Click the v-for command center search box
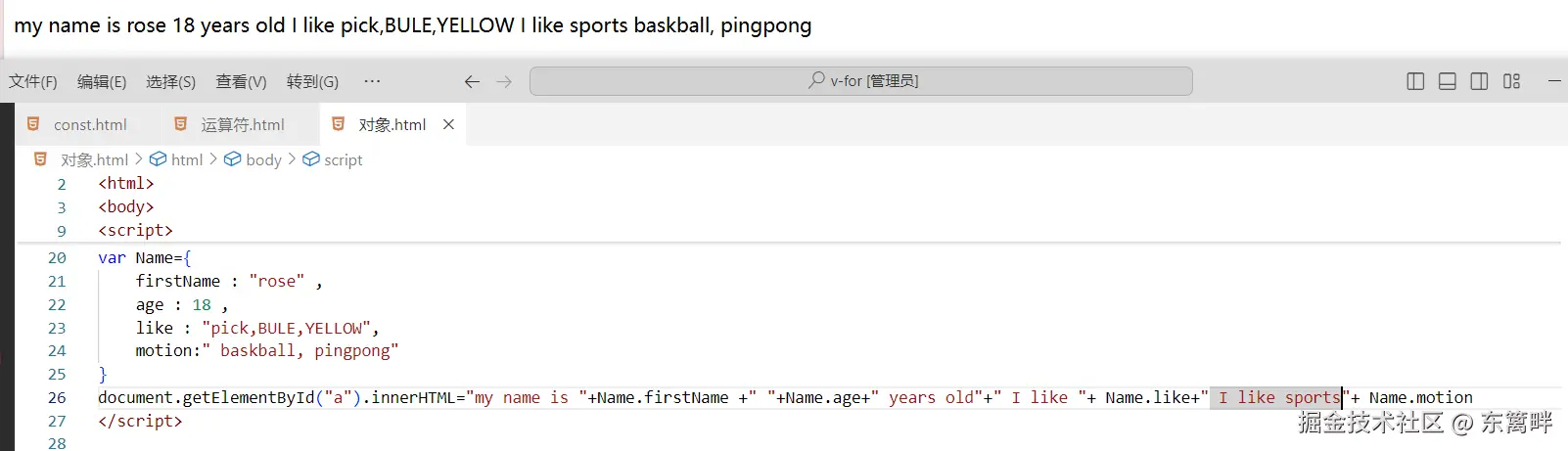Viewport: 1568px width, 451px height. pyautogui.click(x=861, y=81)
